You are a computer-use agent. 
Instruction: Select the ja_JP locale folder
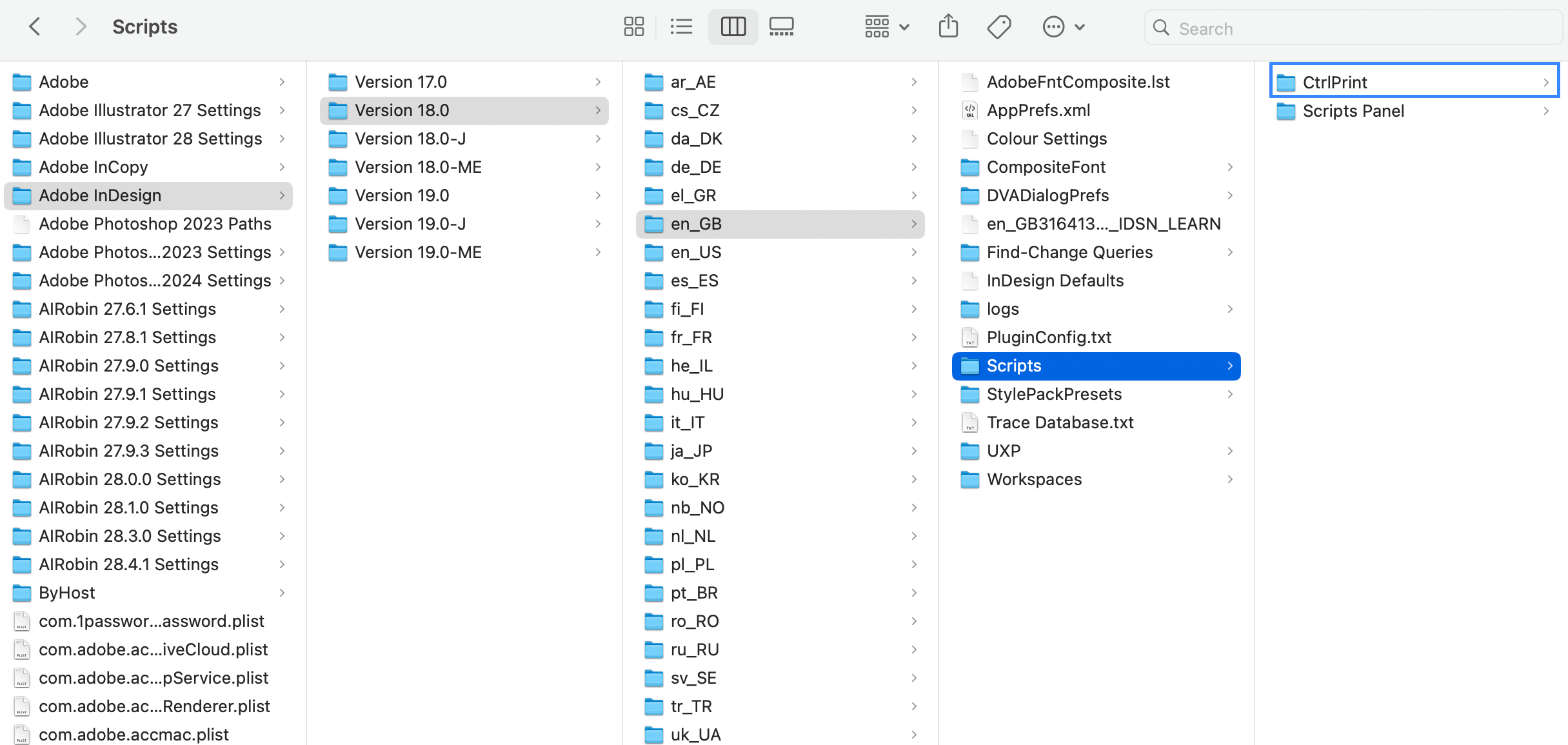click(780, 451)
